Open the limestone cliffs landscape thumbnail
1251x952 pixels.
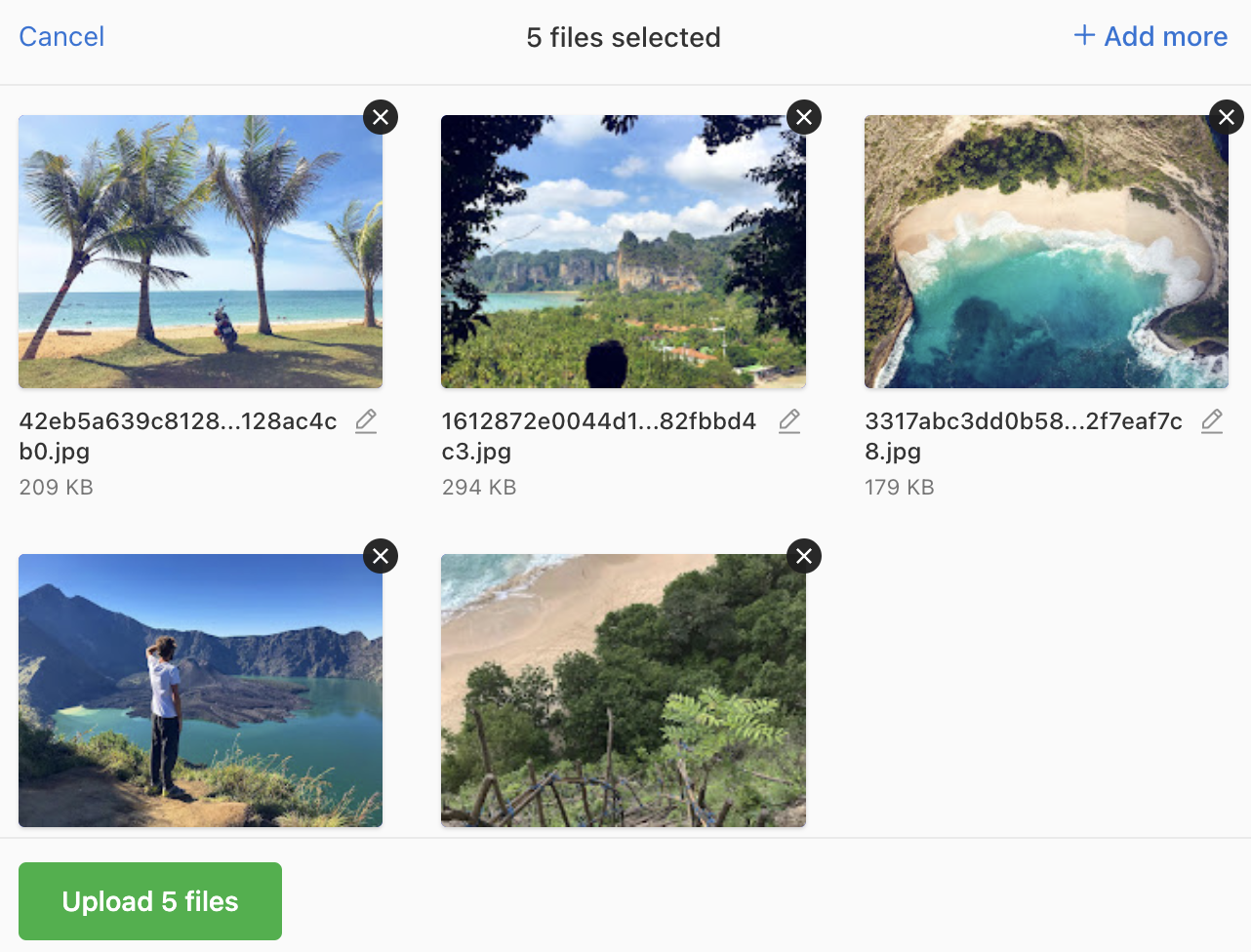(x=623, y=251)
